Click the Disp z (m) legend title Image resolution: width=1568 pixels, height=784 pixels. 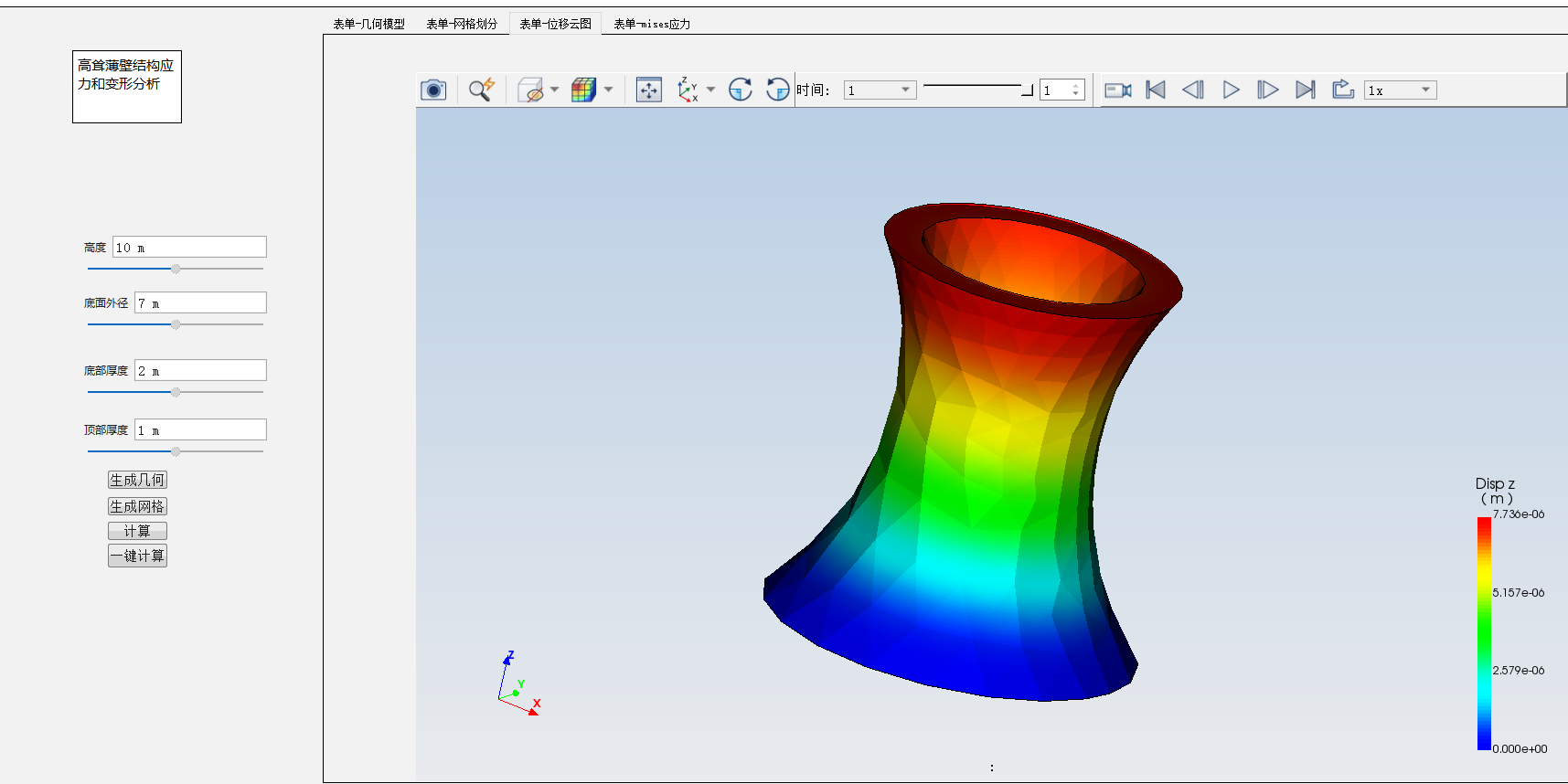click(1496, 491)
